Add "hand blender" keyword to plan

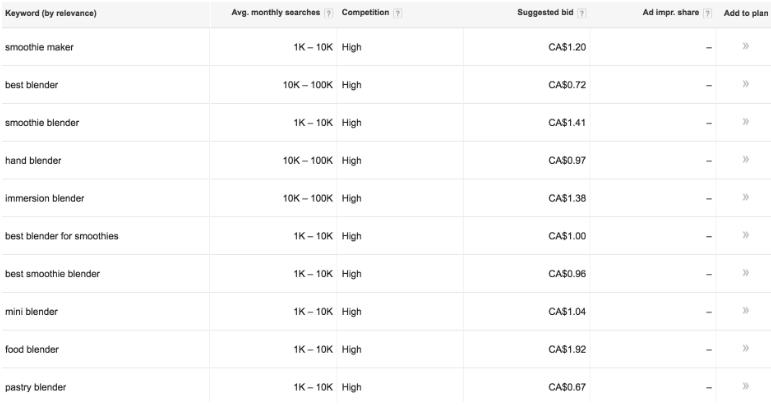tap(746, 160)
